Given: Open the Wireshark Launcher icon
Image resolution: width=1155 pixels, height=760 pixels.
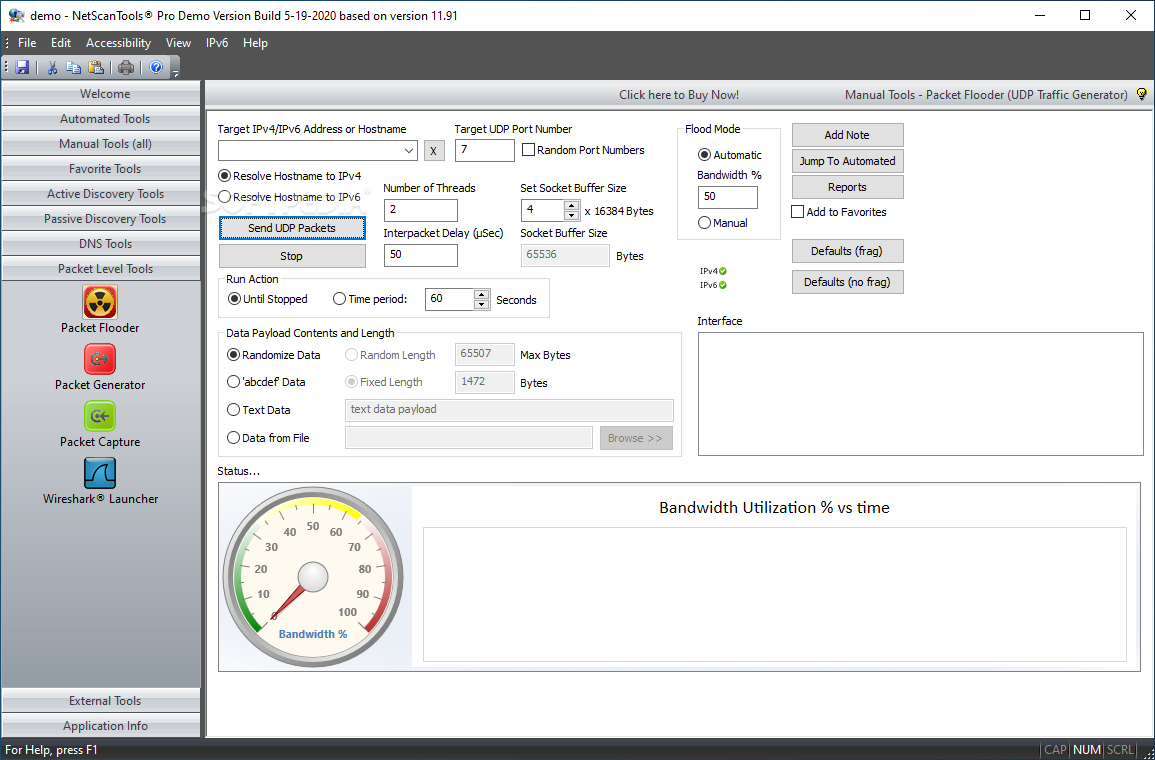Looking at the screenshot, I should point(100,474).
